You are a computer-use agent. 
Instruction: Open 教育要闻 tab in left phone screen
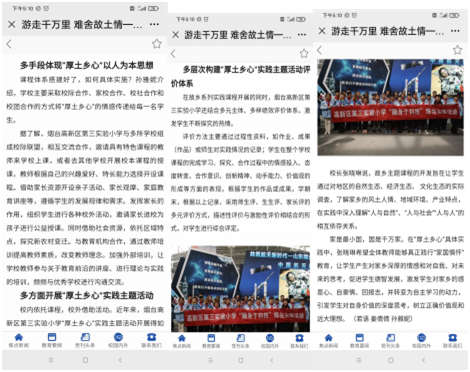[52, 340]
